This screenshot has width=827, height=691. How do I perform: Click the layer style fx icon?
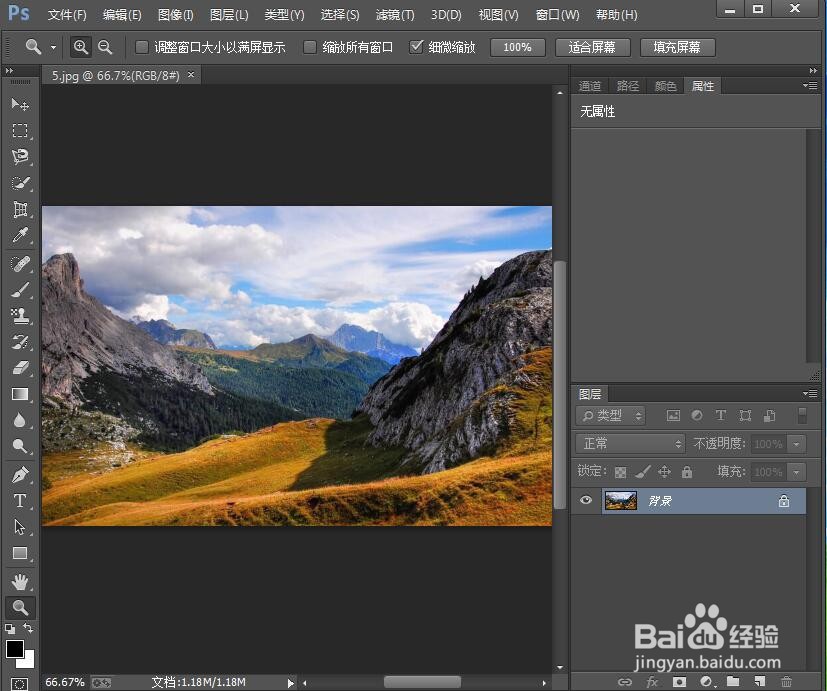tap(652, 682)
